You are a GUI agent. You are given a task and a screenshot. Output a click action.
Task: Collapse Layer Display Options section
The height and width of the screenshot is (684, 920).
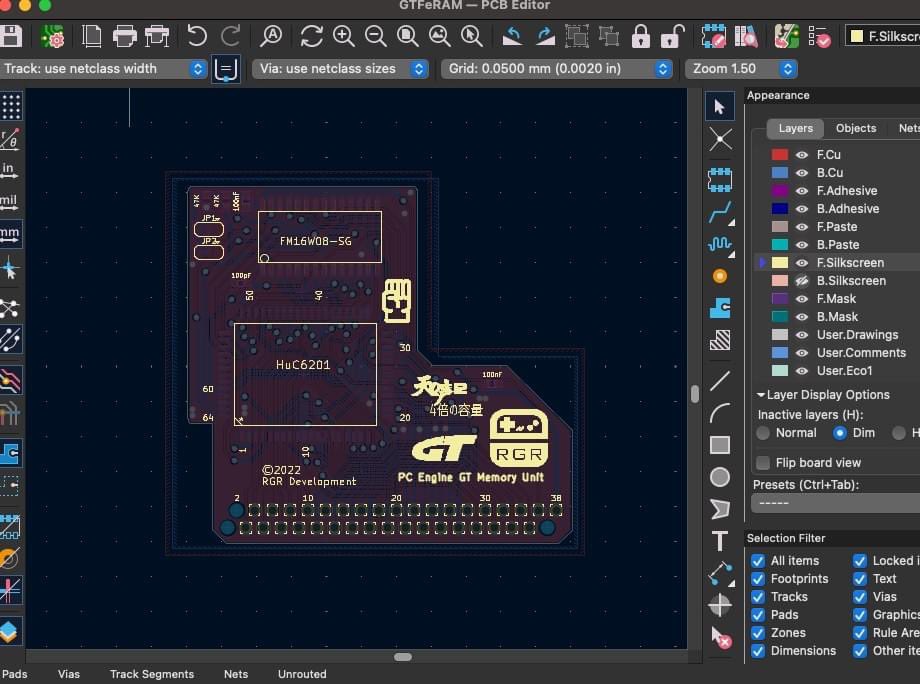(760, 395)
